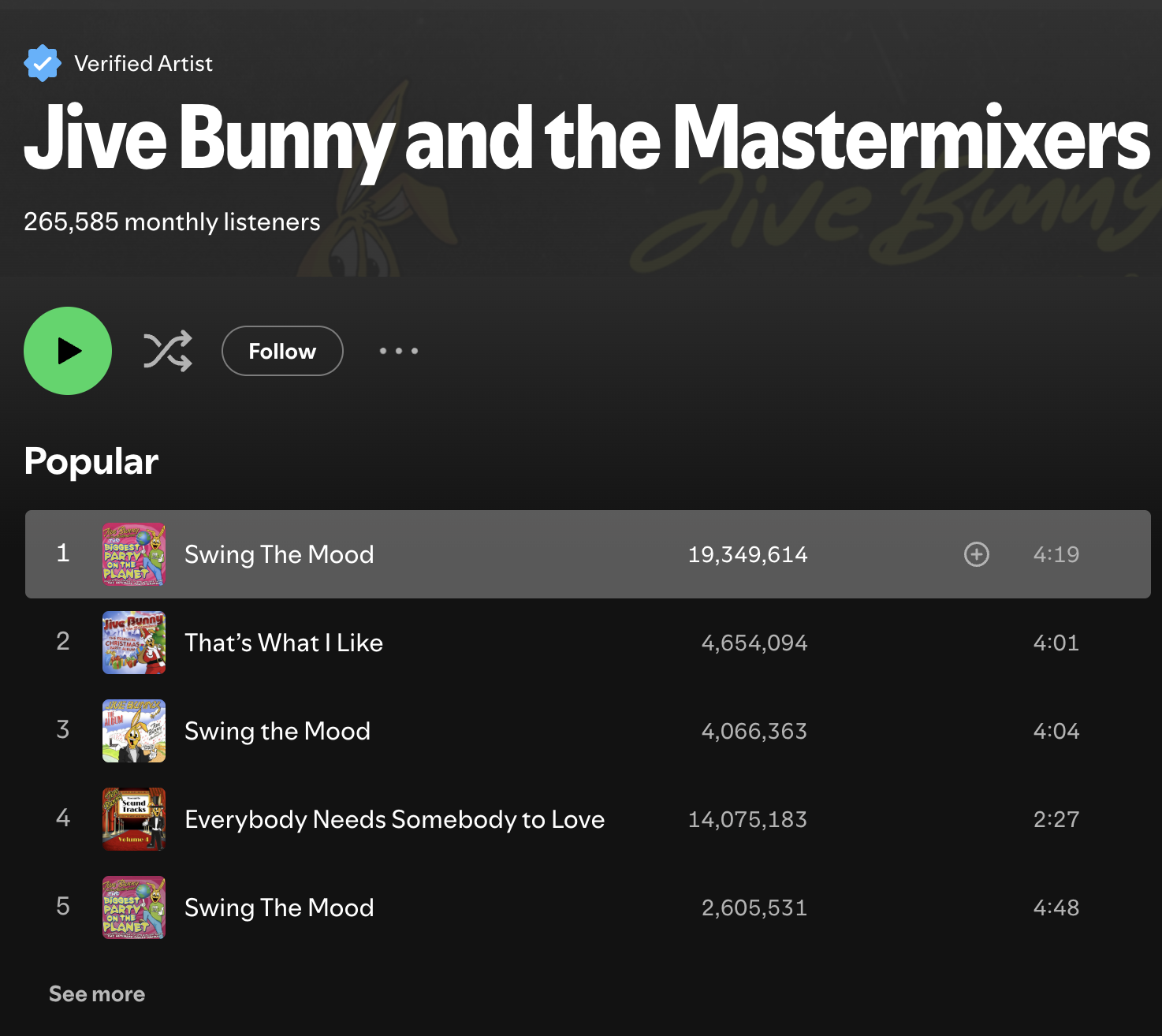Click track number 2
Viewport: 1162px width, 1036px height.
pyautogui.click(x=63, y=642)
